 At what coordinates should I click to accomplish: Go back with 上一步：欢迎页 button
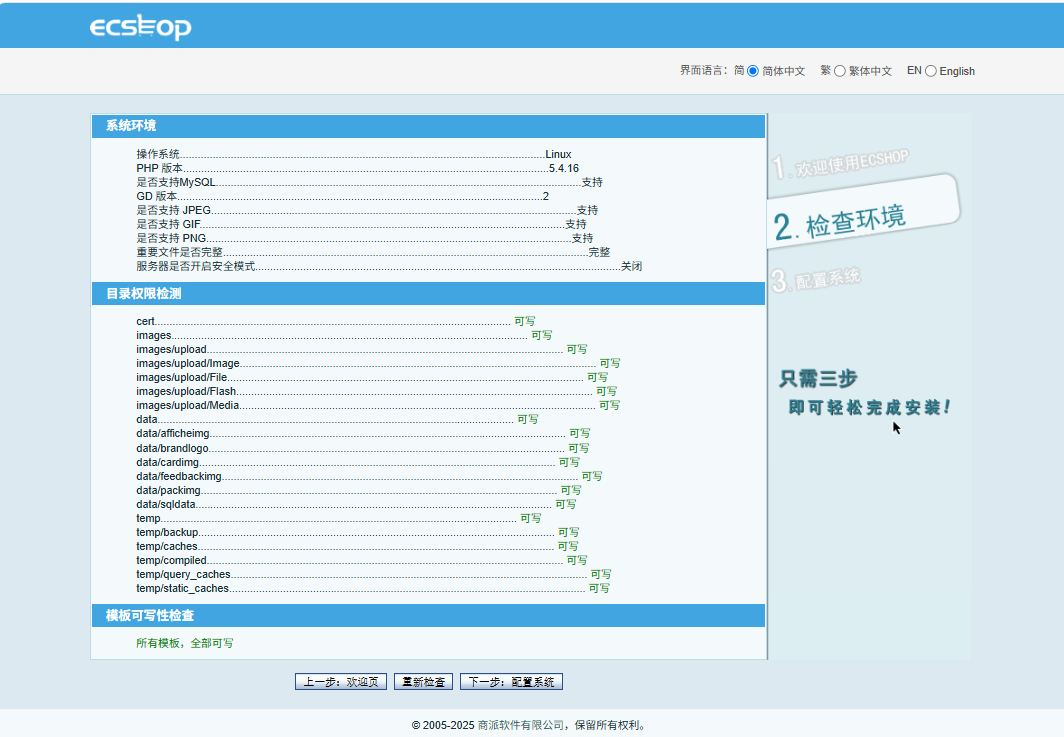(341, 681)
